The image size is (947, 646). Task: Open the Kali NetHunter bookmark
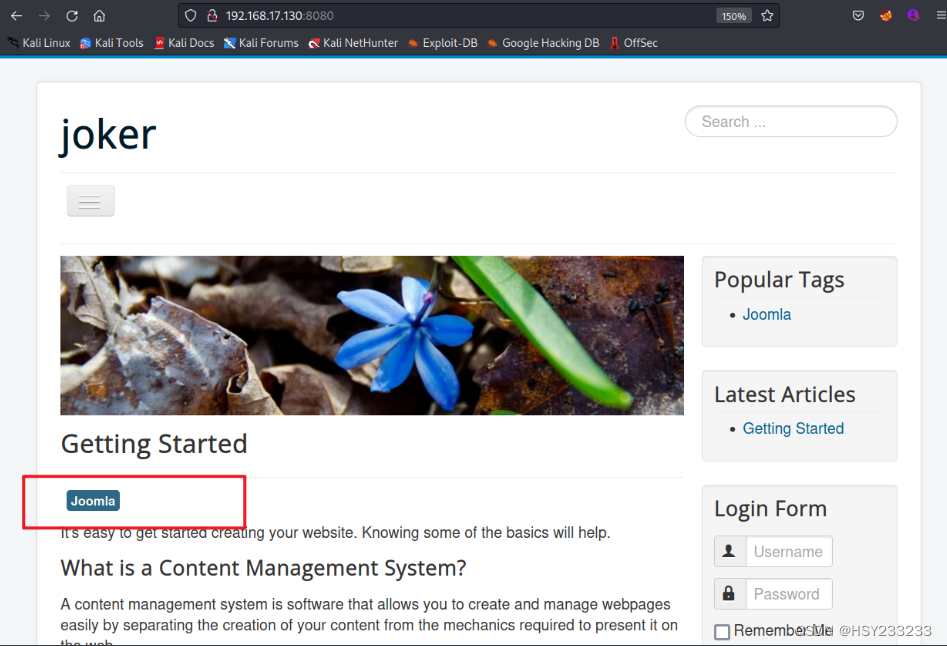(353, 43)
